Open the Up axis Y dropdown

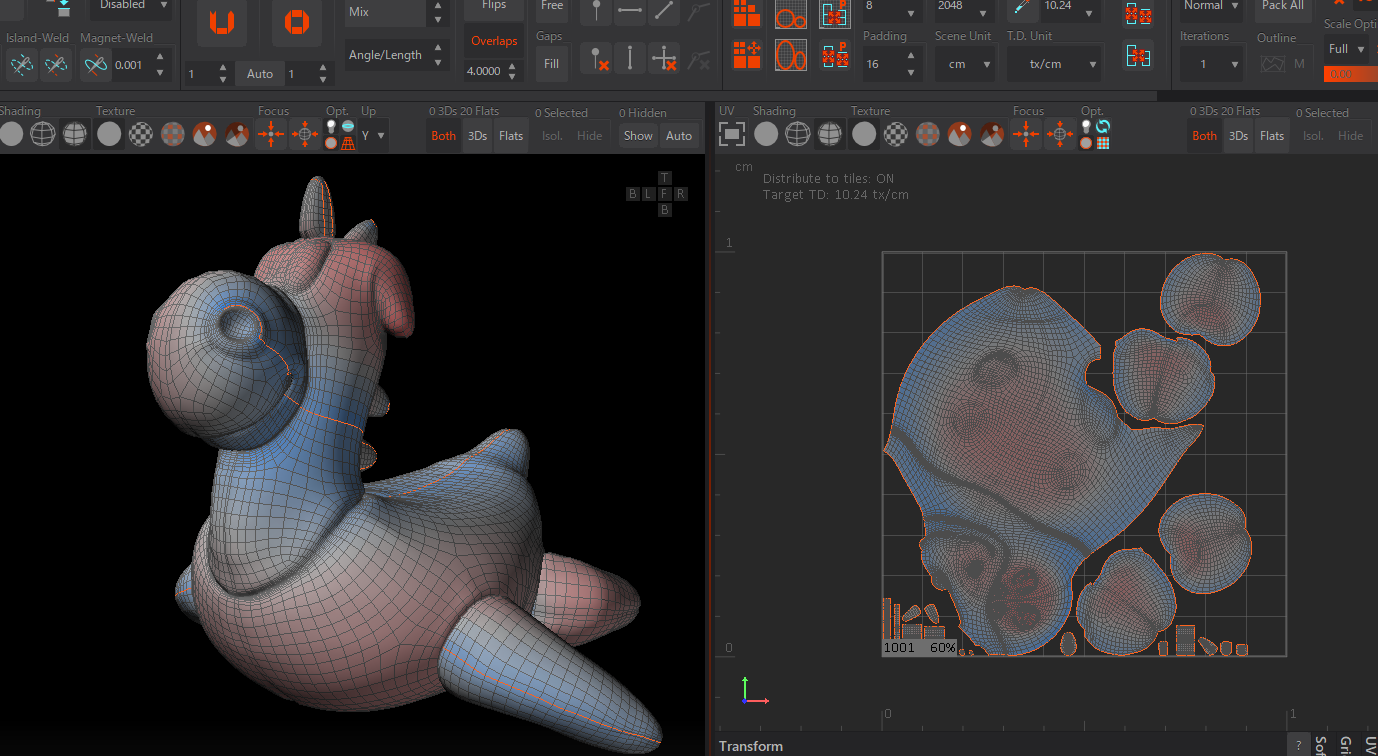(374, 135)
